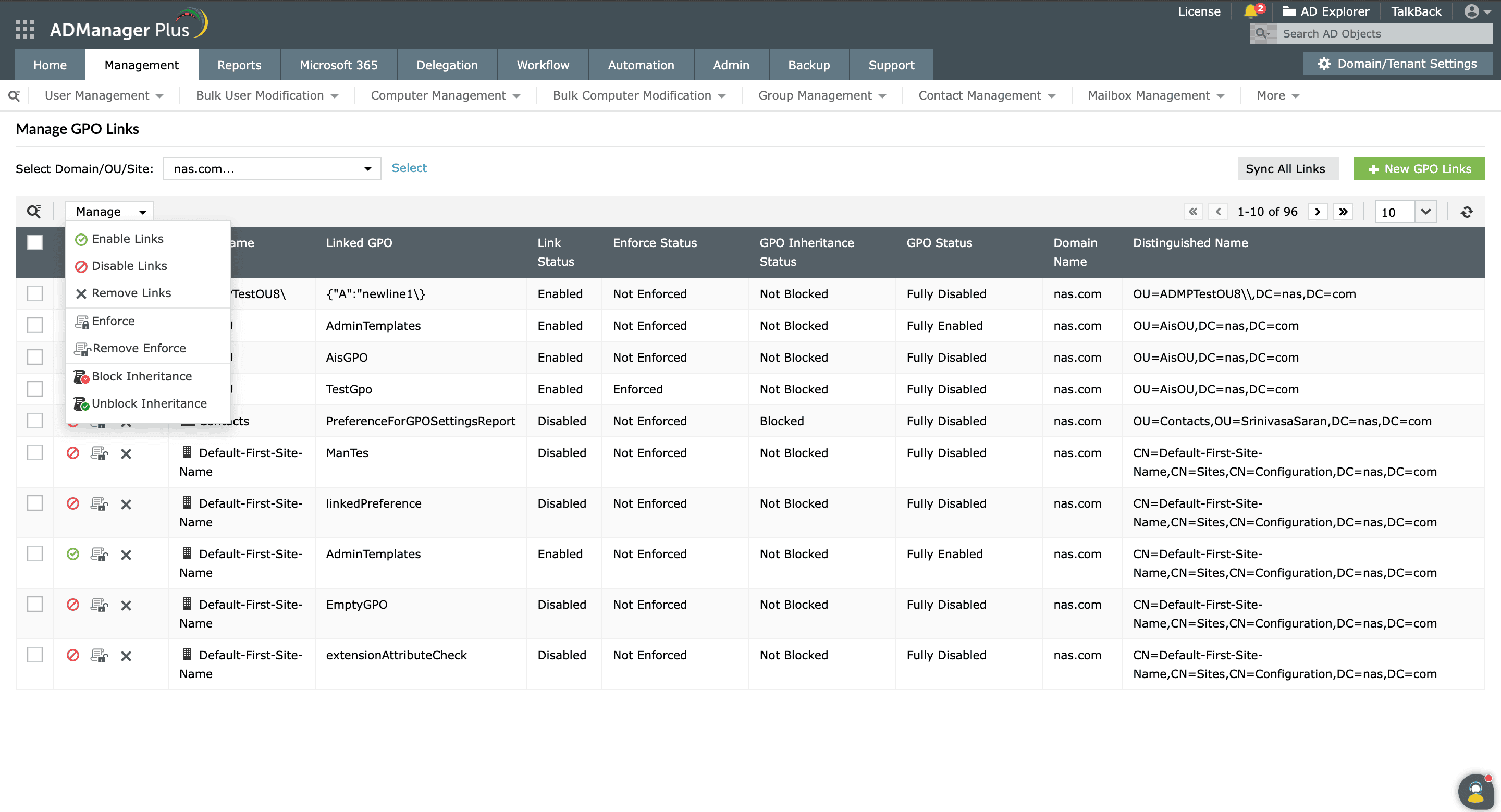Click the Select link next to the domain picker

[409, 168]
